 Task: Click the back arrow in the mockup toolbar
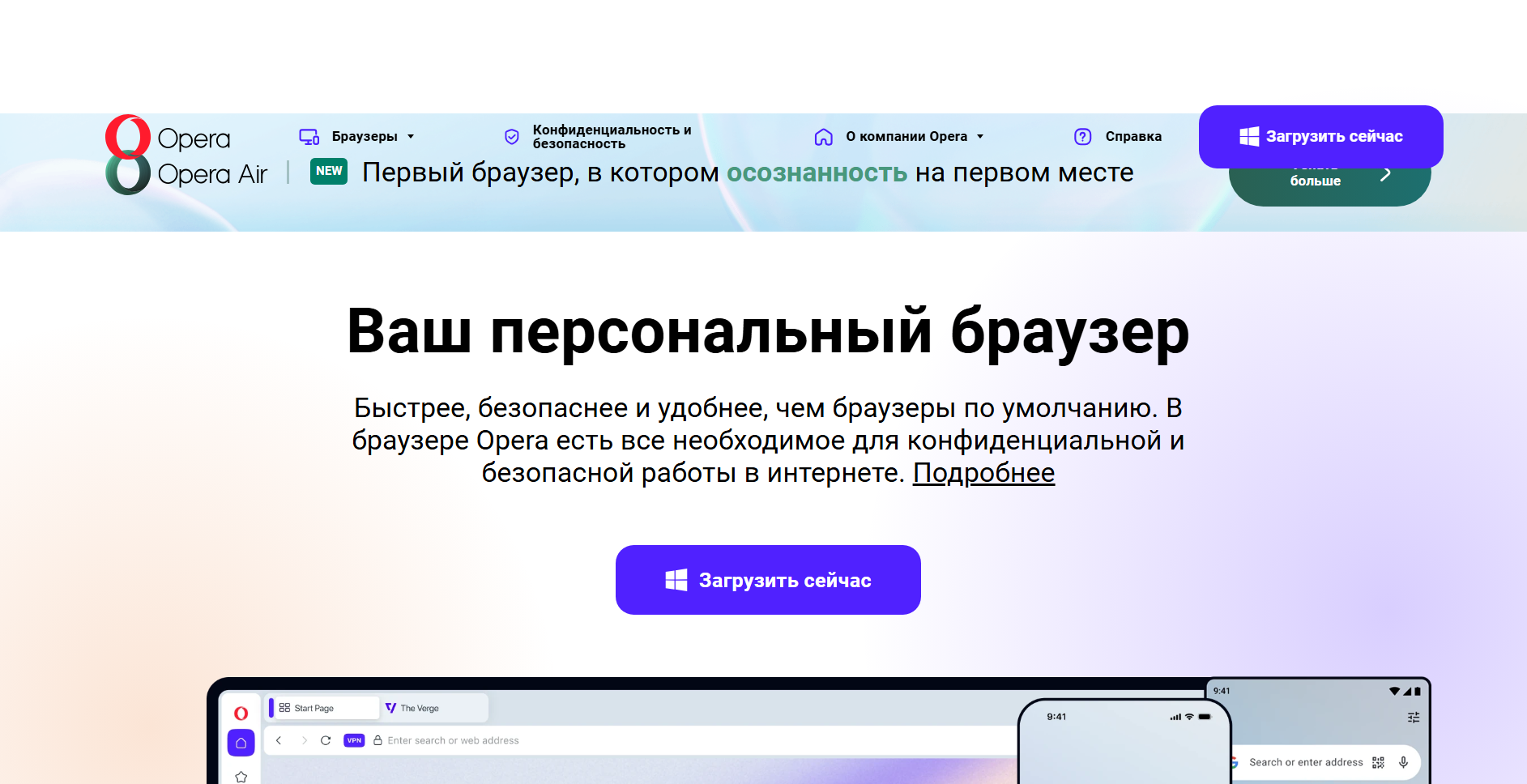[279, 740]
